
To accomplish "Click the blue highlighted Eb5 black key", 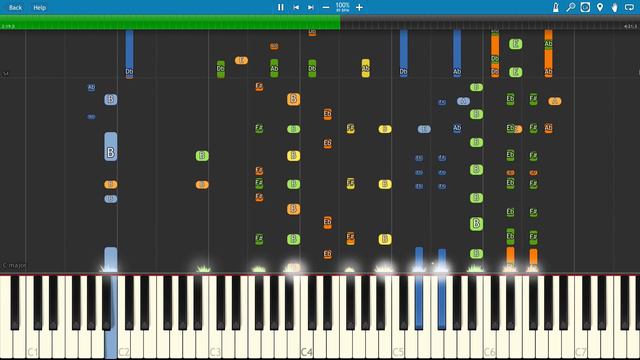I will pyautogui.click(x=419, y=302).
